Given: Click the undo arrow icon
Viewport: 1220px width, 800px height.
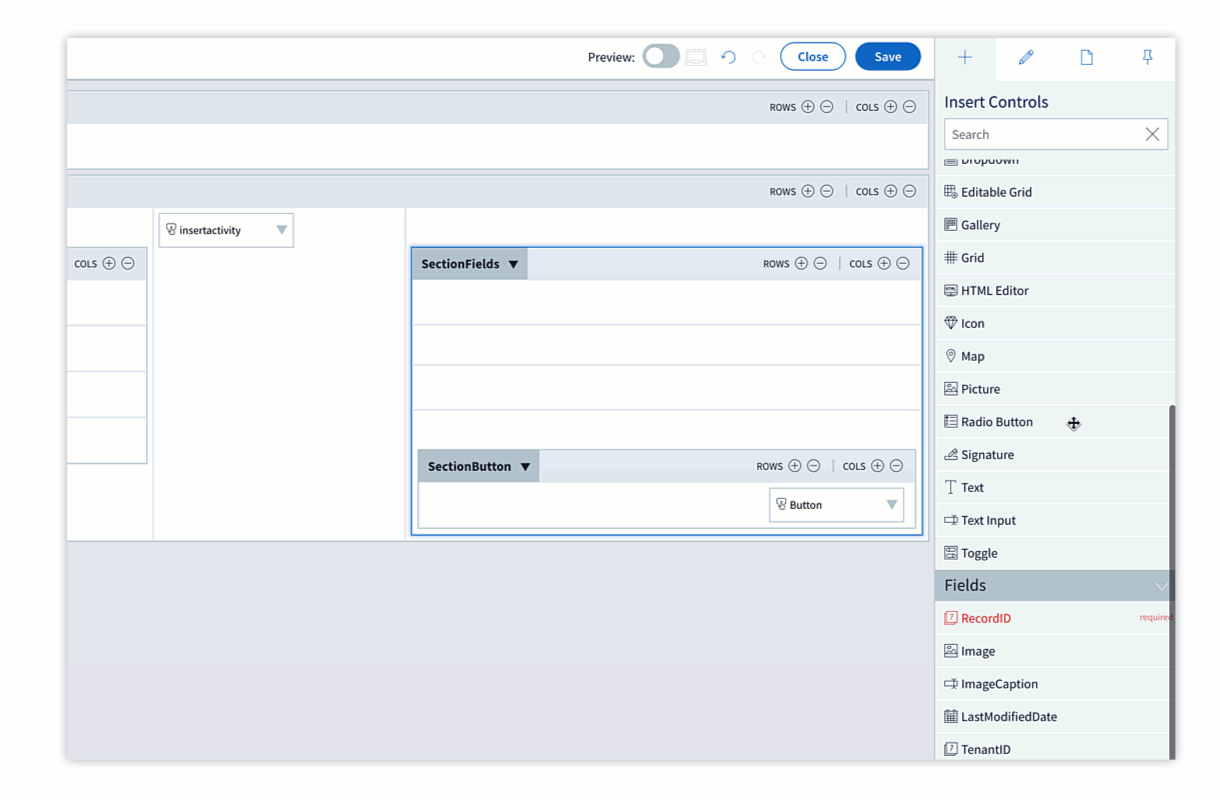Looking at the screenshot, I should (x=728, y=57).
